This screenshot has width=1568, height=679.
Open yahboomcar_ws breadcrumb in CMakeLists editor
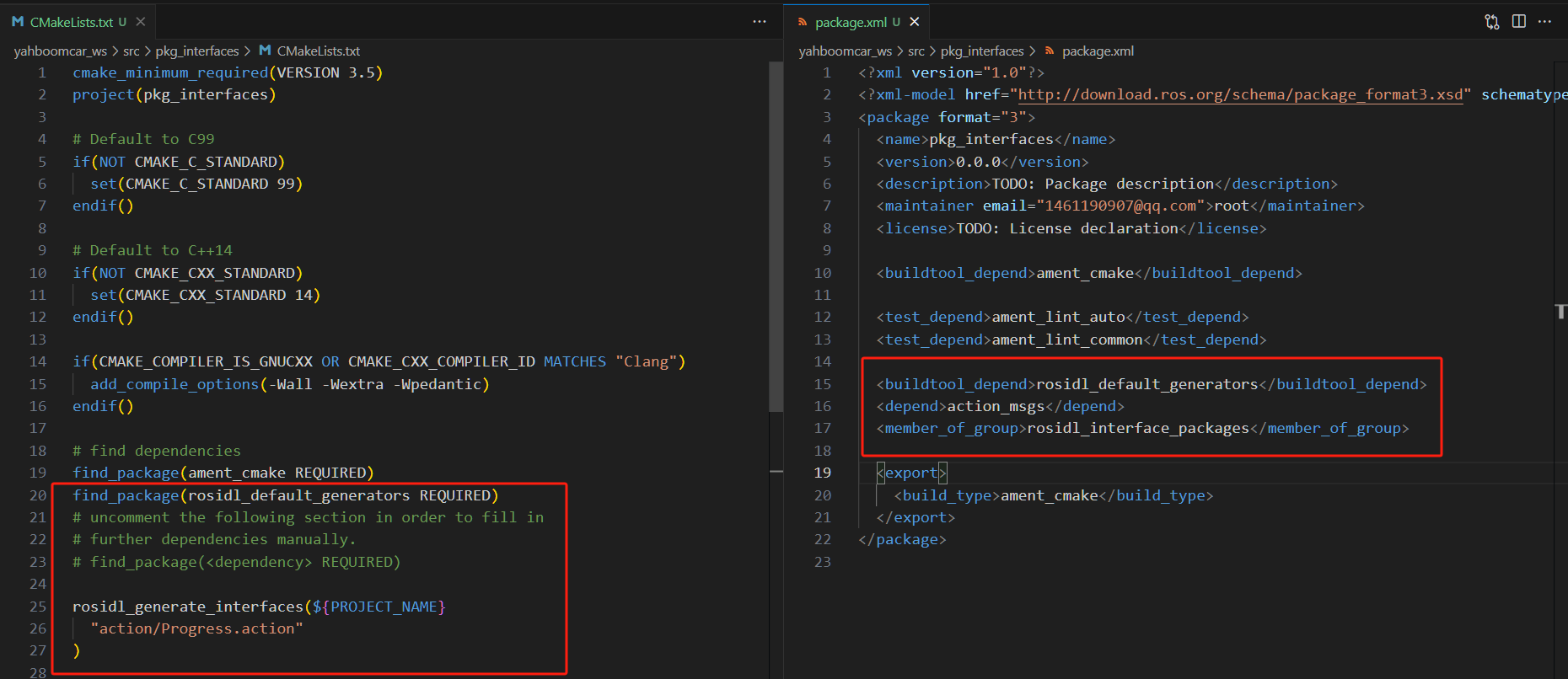[x=61, y=51]
